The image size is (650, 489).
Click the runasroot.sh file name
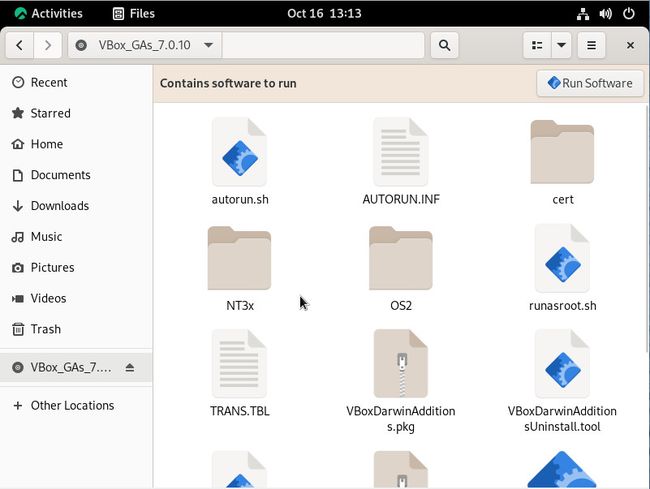563,306
